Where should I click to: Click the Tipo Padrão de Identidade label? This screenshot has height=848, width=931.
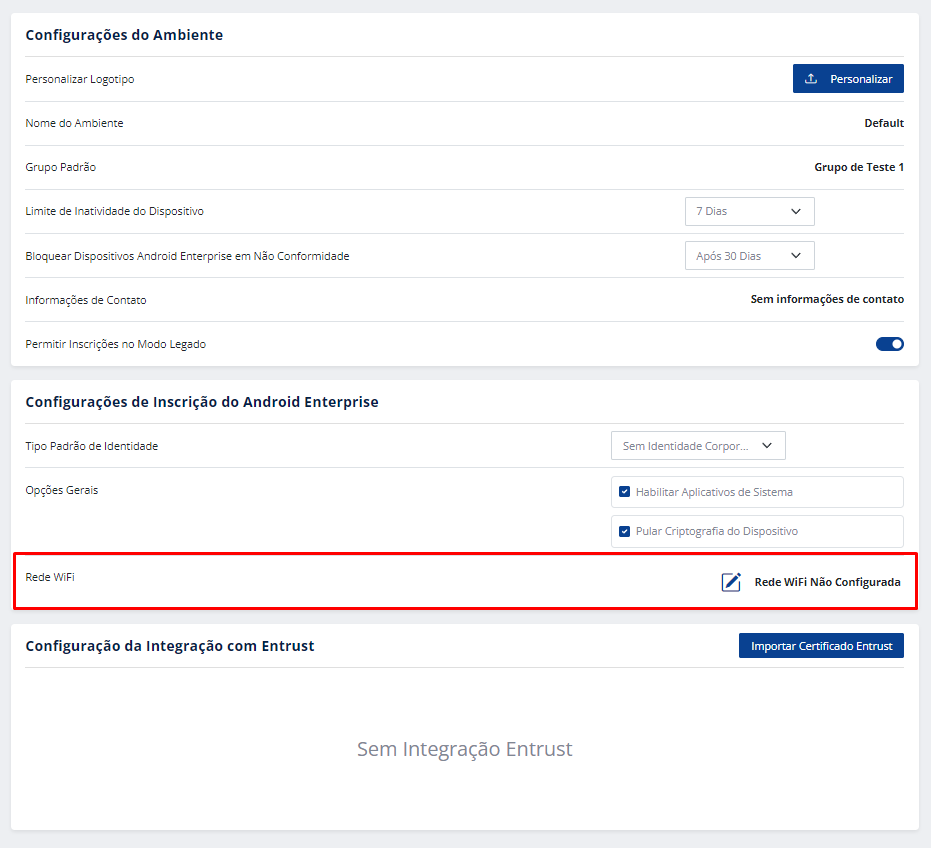91,446
